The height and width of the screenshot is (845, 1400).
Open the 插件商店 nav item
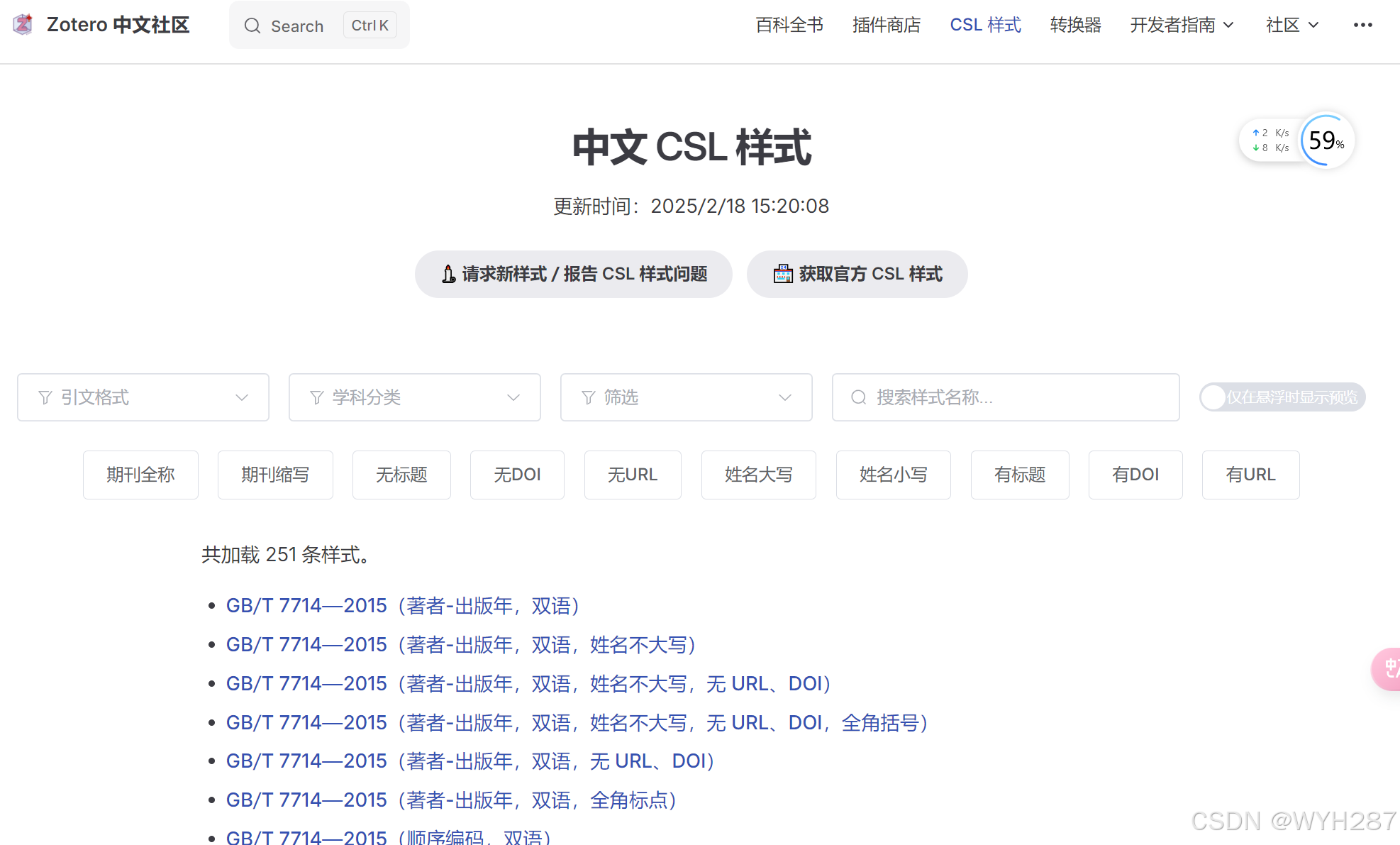[887, 26]
